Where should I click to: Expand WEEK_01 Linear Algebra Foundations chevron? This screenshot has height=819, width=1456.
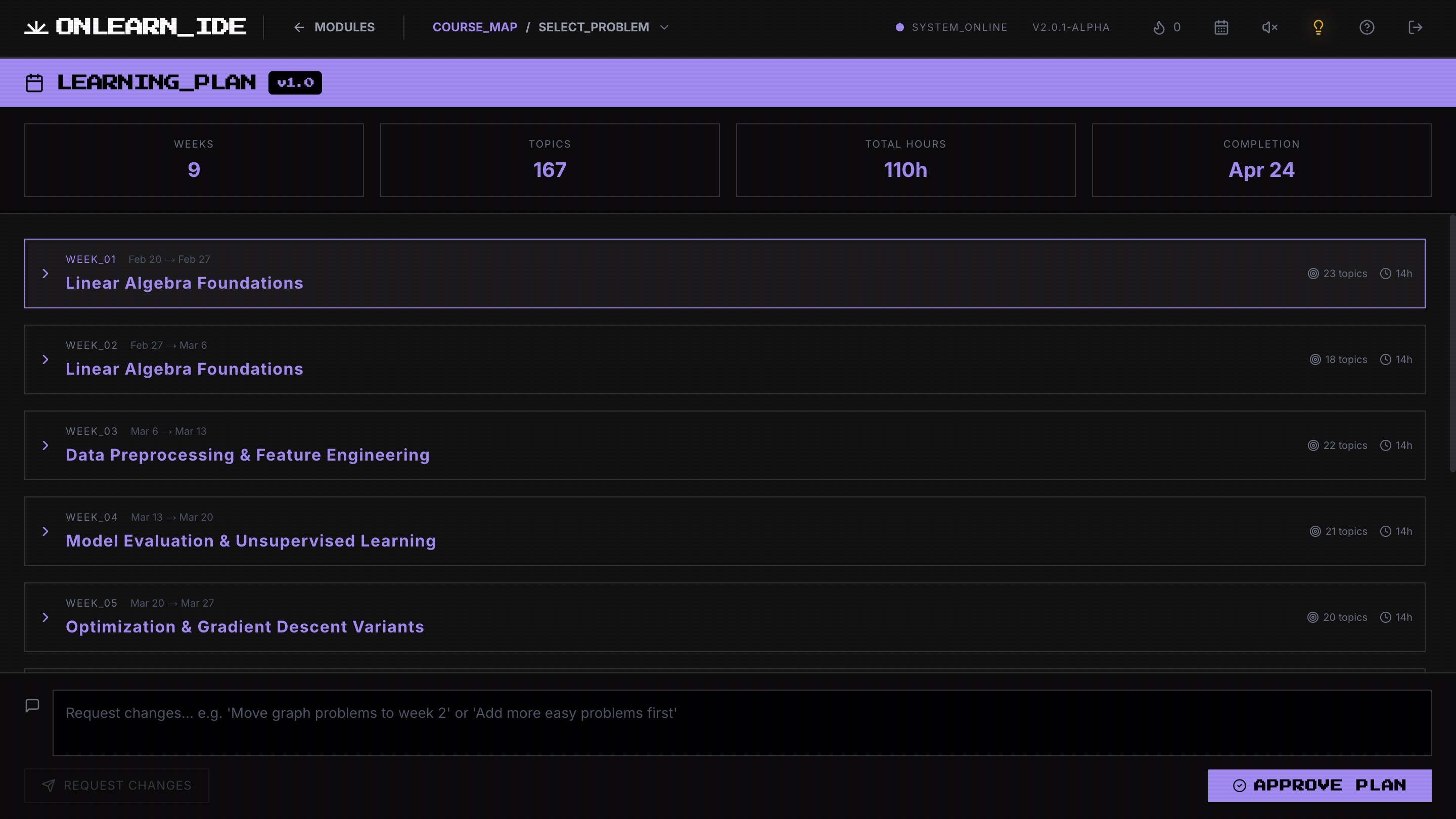(45, 274)
